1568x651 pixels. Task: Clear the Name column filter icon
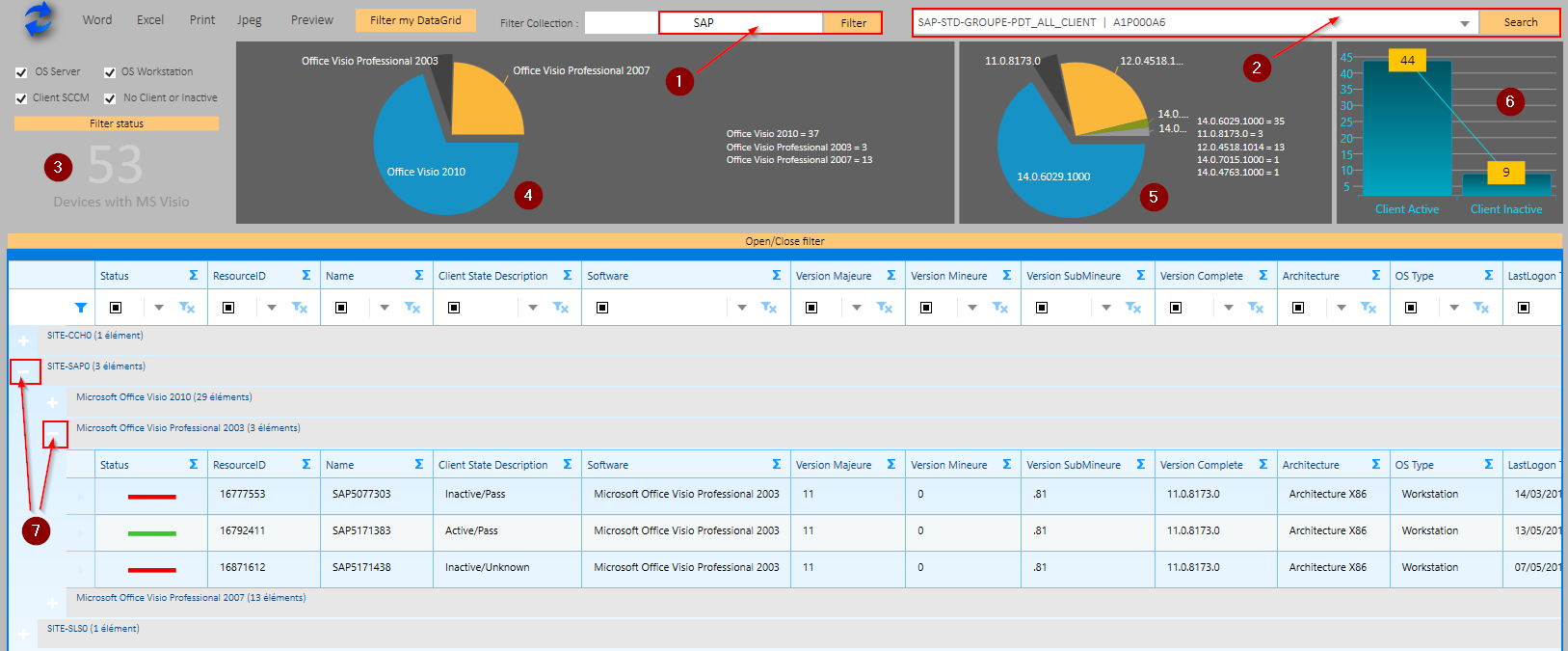pos(412,308)
